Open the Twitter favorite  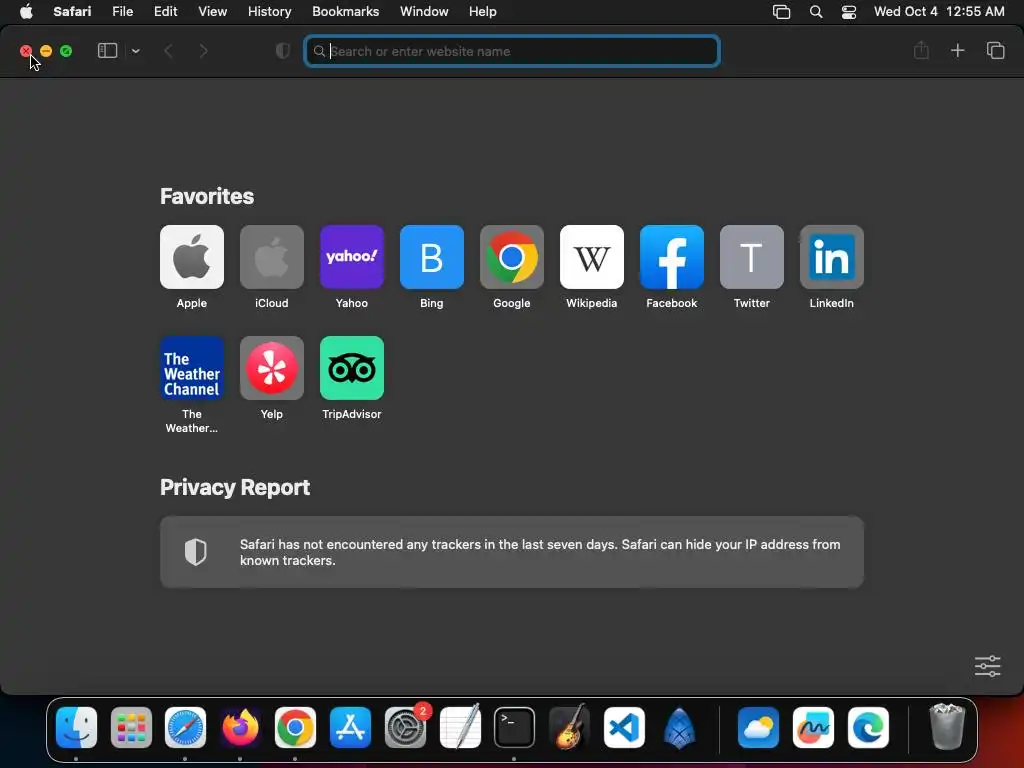[752, 257]
